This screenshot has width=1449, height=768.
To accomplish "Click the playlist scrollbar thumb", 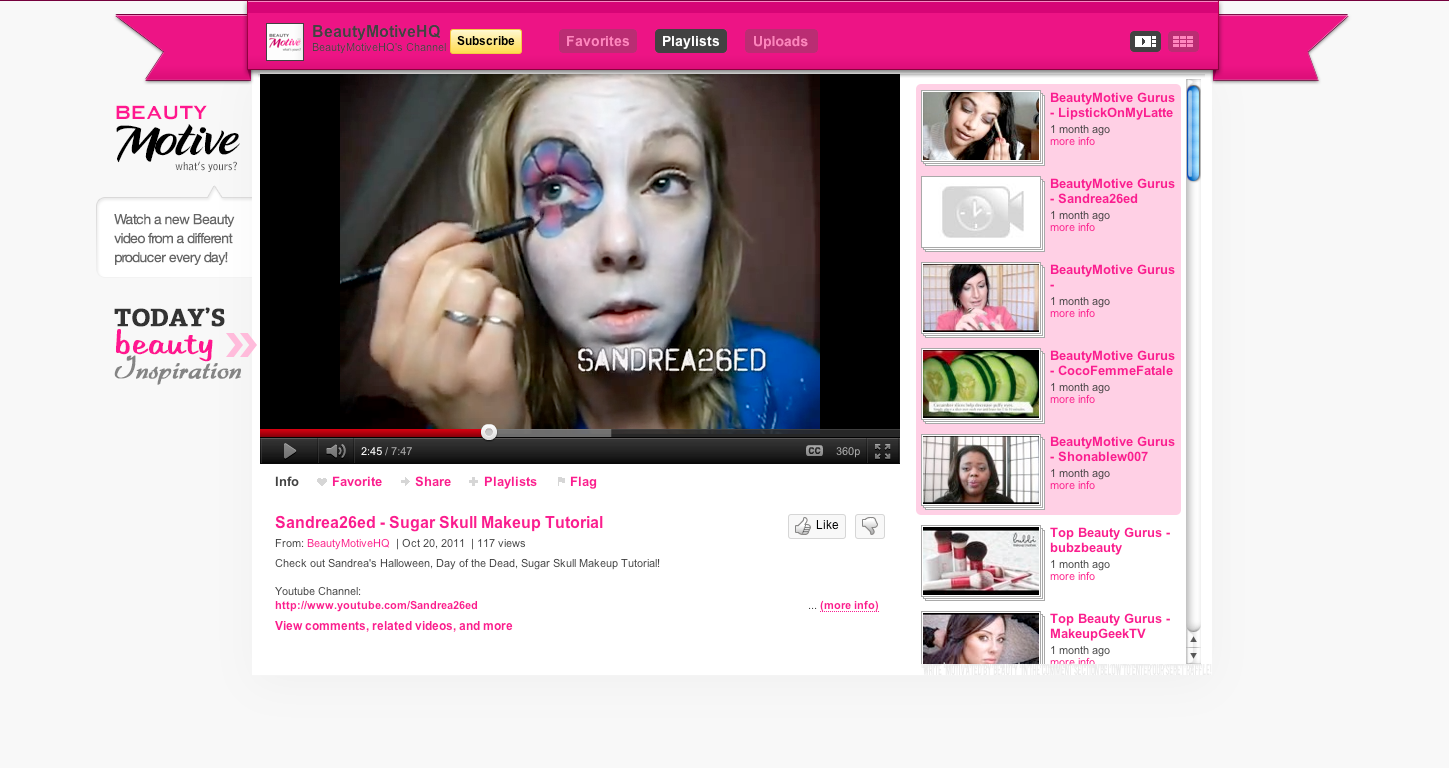I will click(1193, 133).
